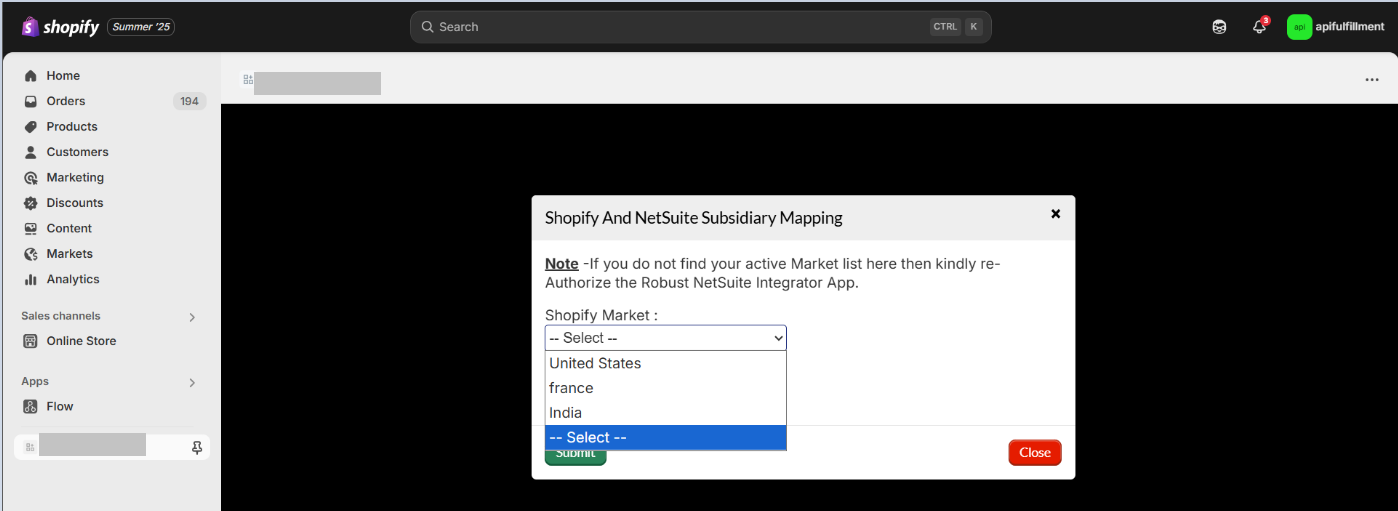Image resolution: width=1398 pixels, height=511 pixels.
Task: Choose India from market list
Action: 666,413
